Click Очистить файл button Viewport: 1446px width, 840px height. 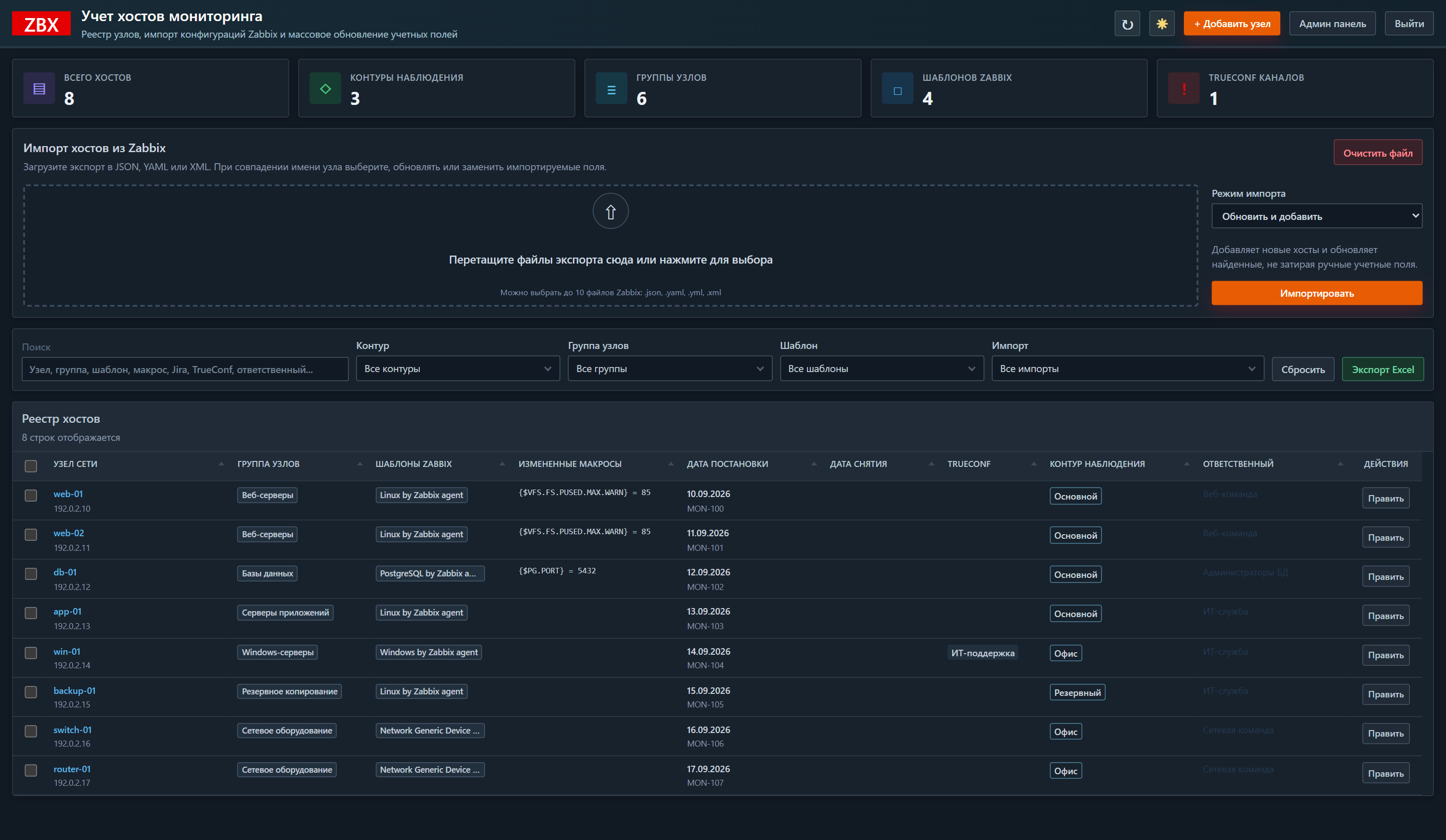[1378, 153]
